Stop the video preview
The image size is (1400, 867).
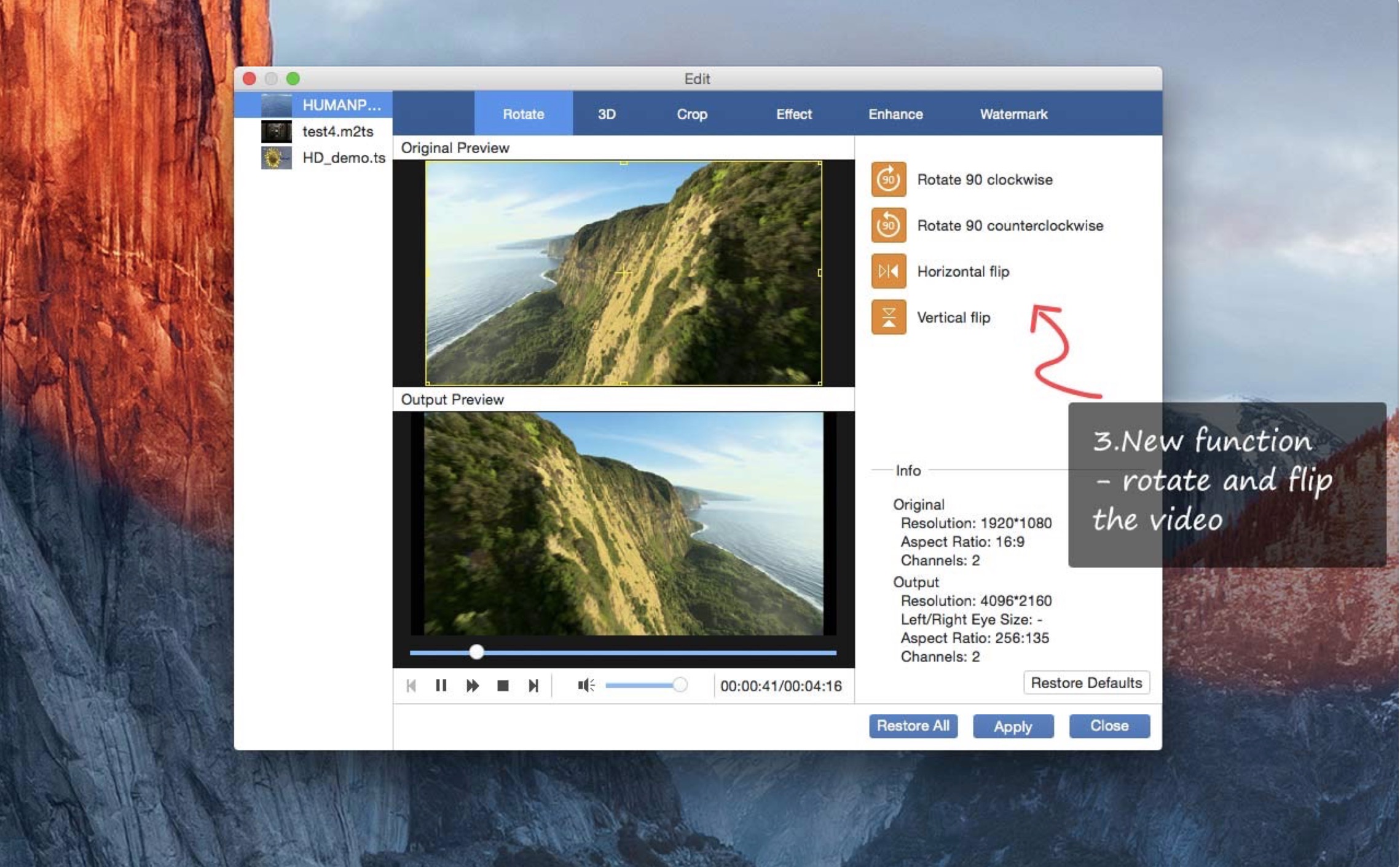click(x=503, y=686)
